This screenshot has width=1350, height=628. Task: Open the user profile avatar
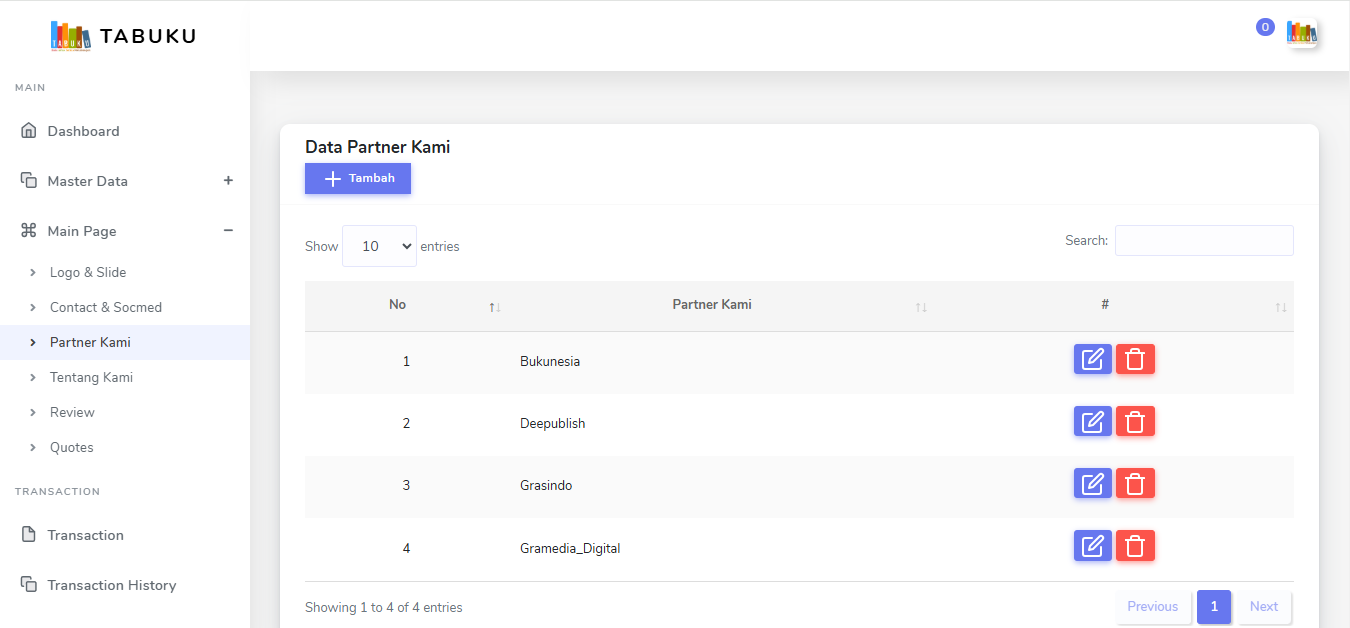click(1301, 33)
